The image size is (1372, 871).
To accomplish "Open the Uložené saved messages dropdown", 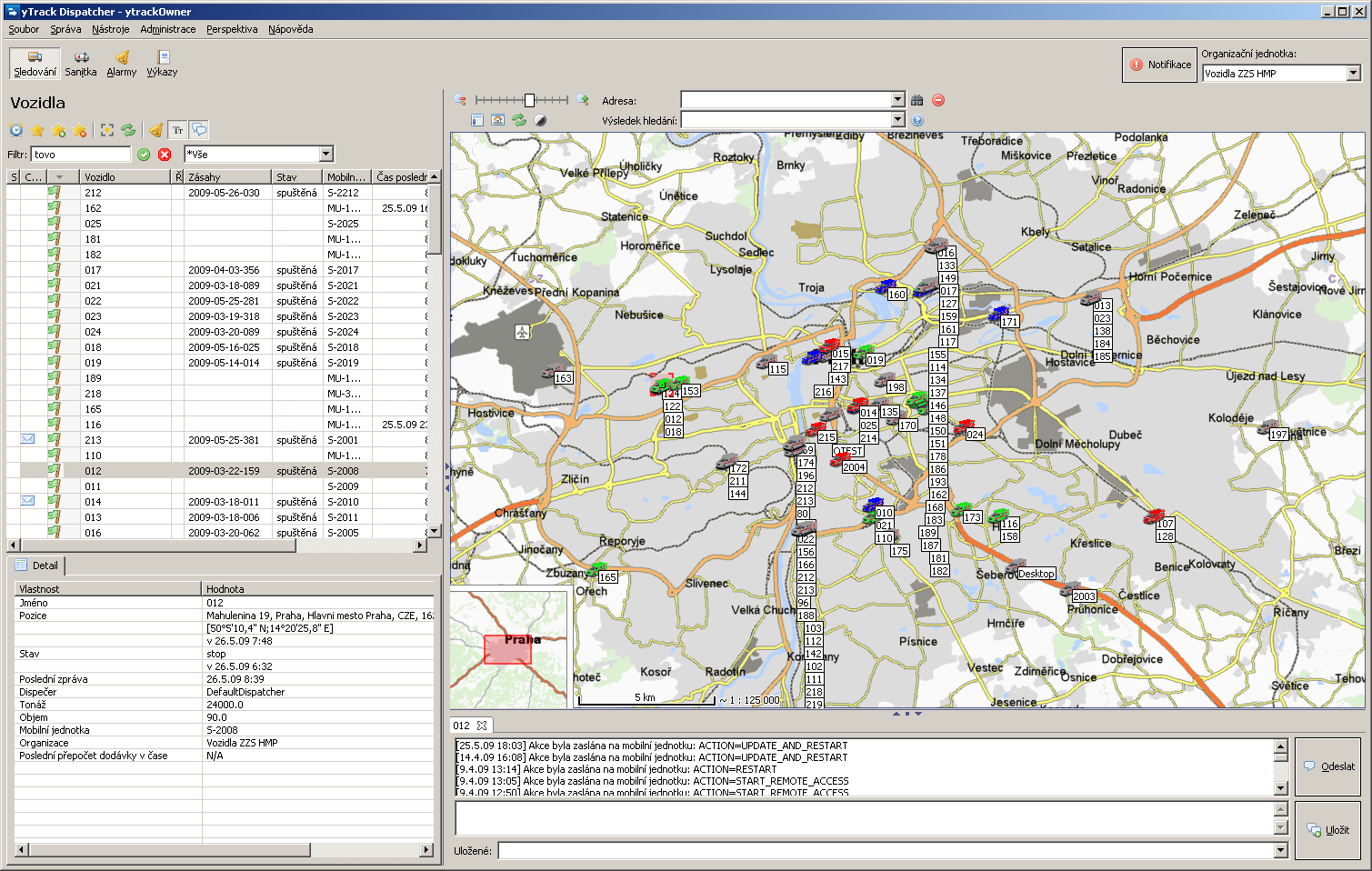I will 1281,851.
